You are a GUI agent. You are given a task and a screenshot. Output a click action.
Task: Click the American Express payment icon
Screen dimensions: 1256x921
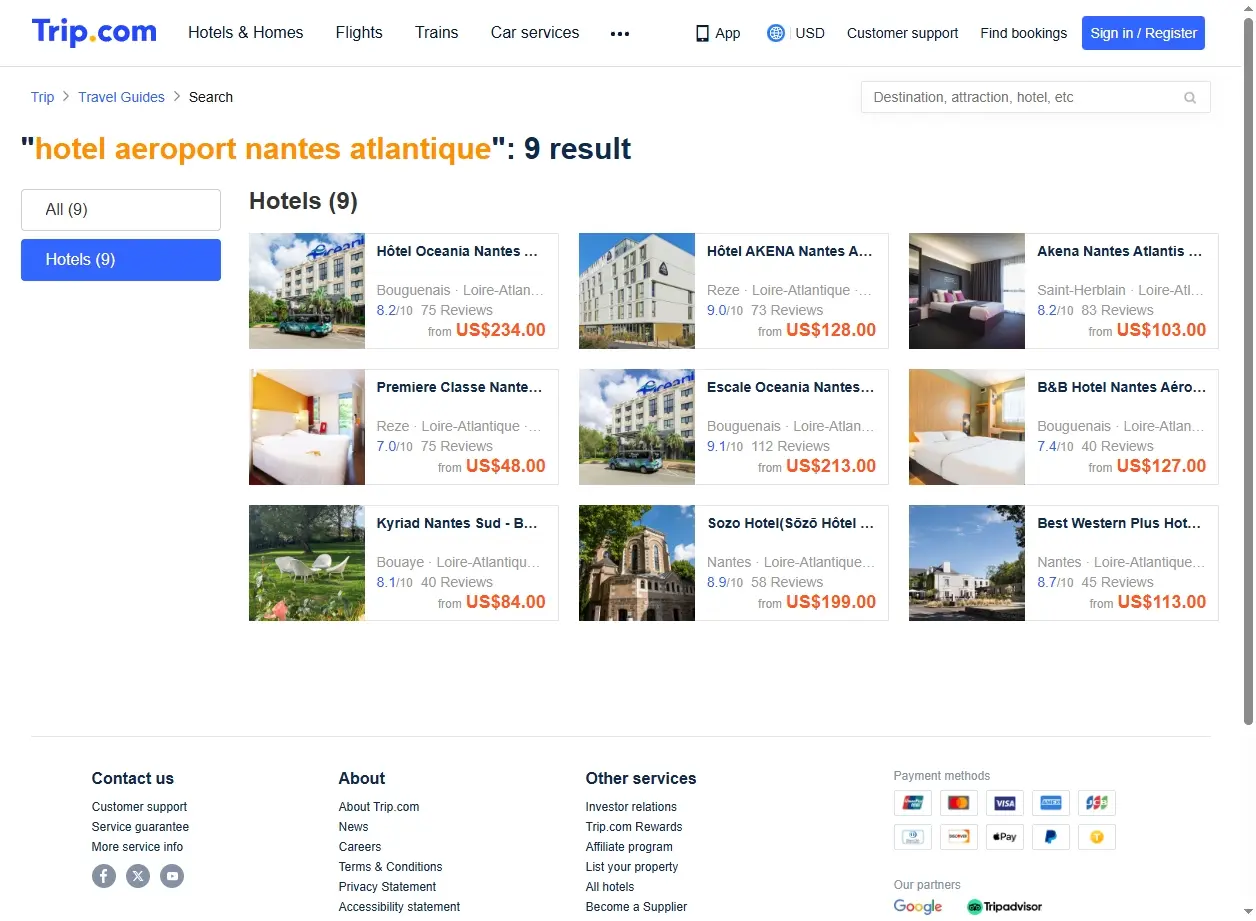tap(1050, 803)
